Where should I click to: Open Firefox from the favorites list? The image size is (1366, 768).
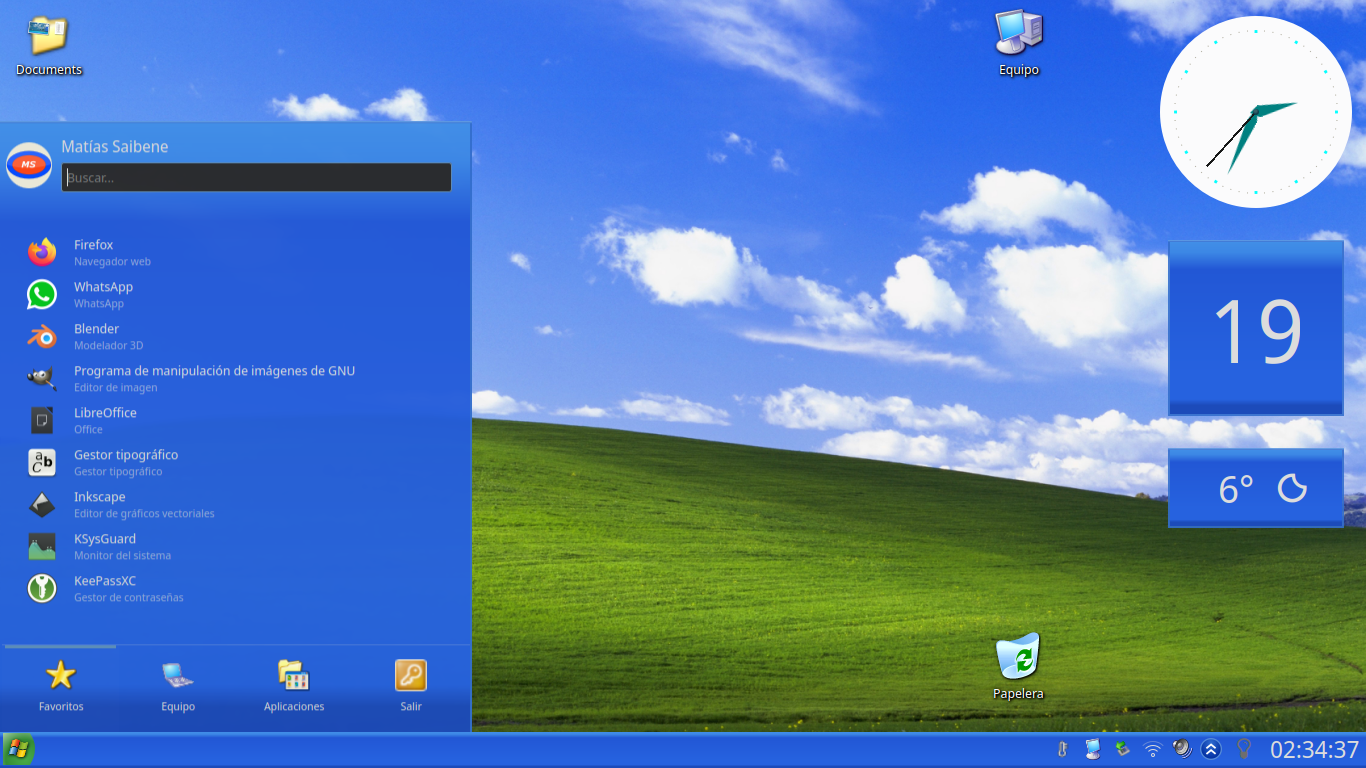(x=237, y=252)
